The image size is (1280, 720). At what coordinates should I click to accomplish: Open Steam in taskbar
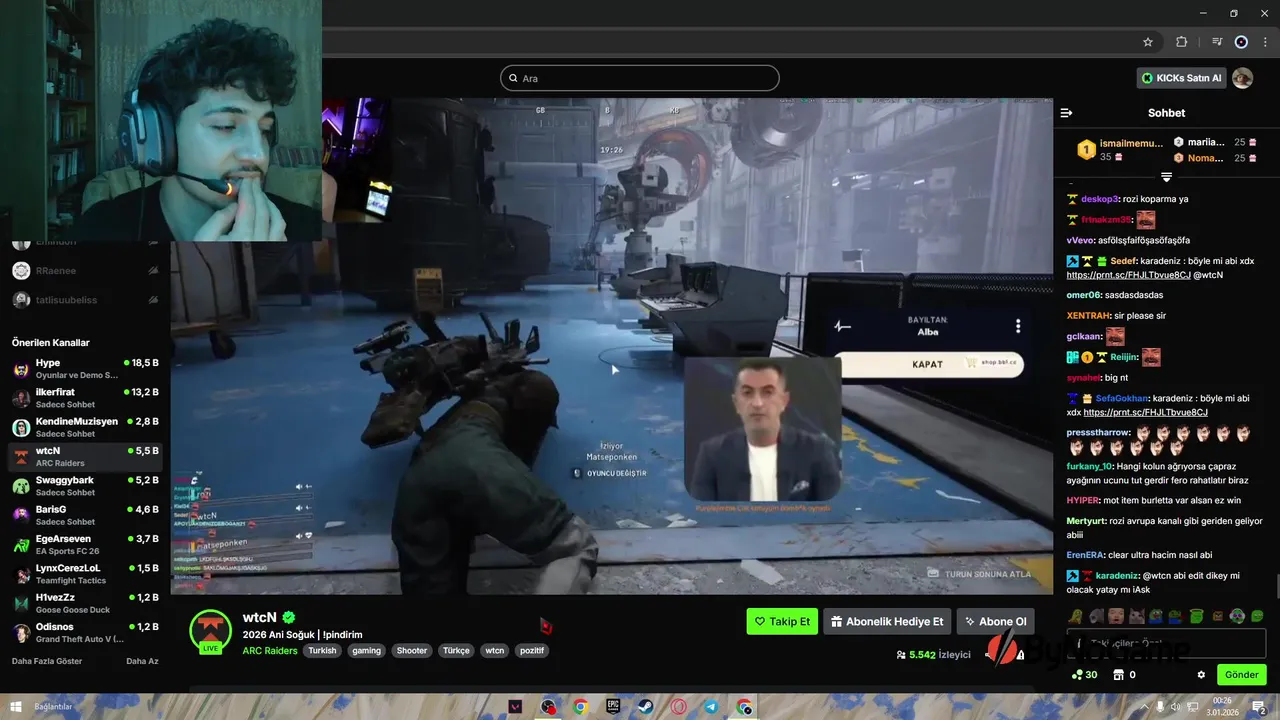pos(646,707)
